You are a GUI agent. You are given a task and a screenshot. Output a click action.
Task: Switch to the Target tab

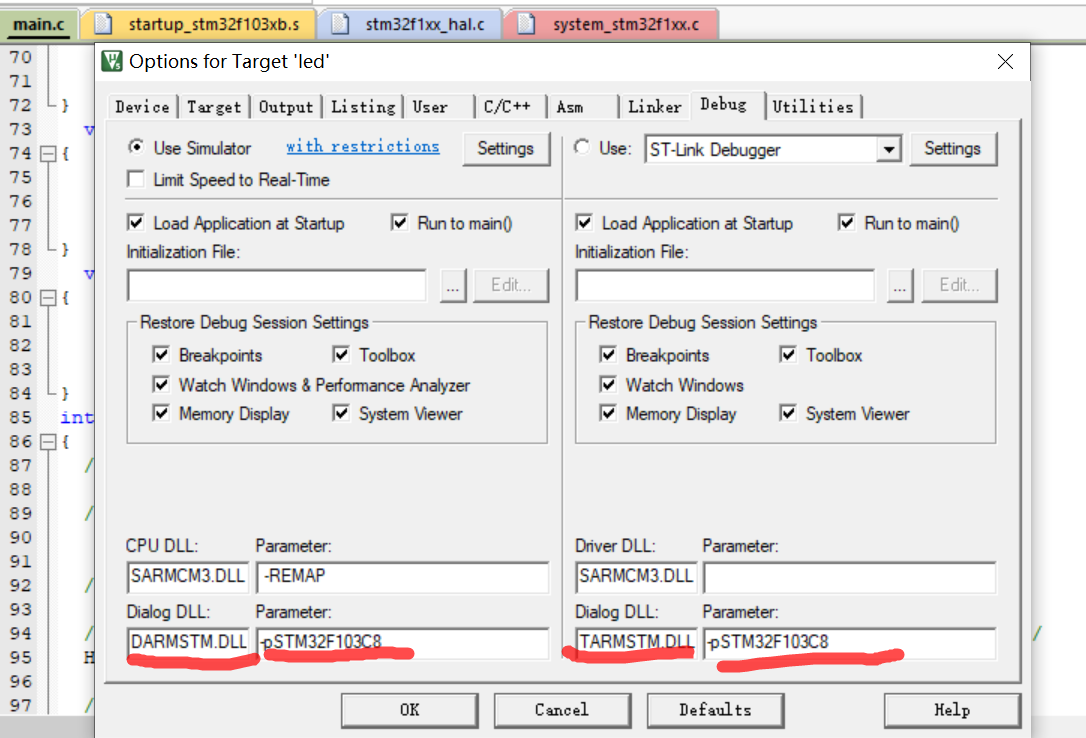coord(214,107)
